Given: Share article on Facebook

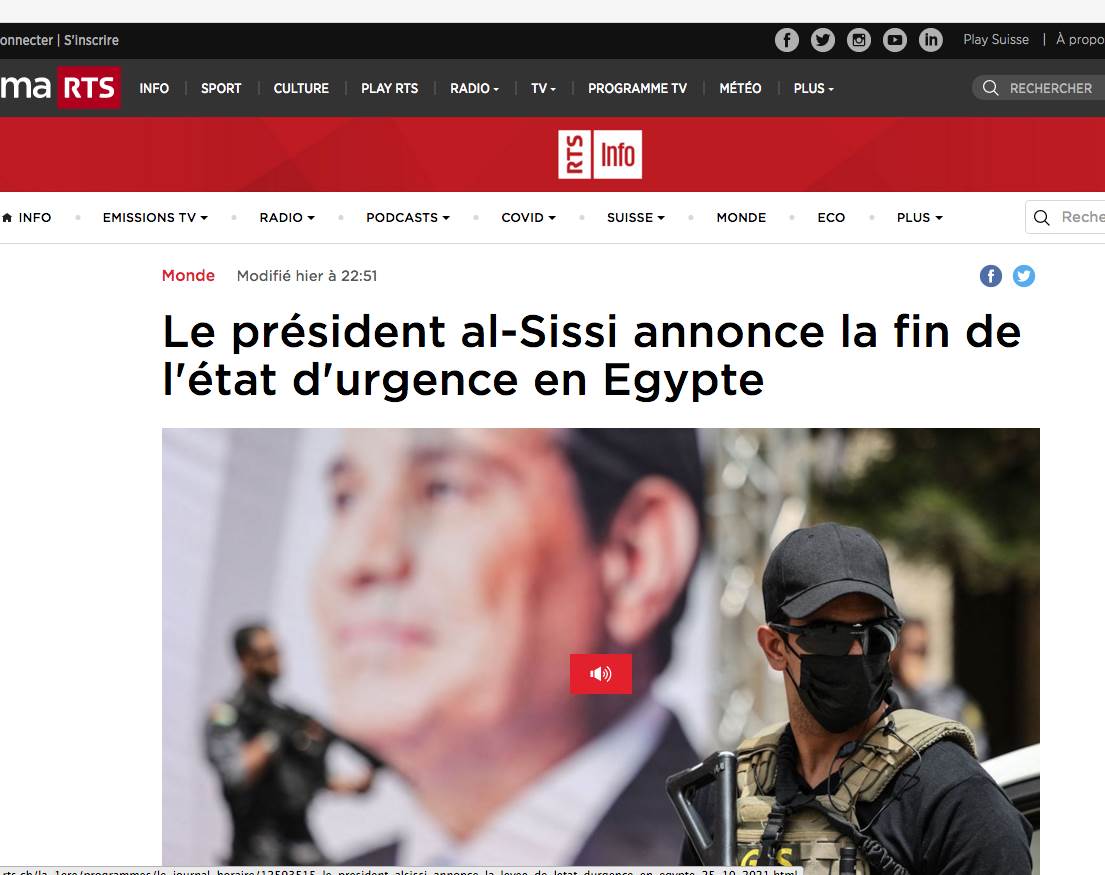Looking at the screenshot, I should coord(990,276).
